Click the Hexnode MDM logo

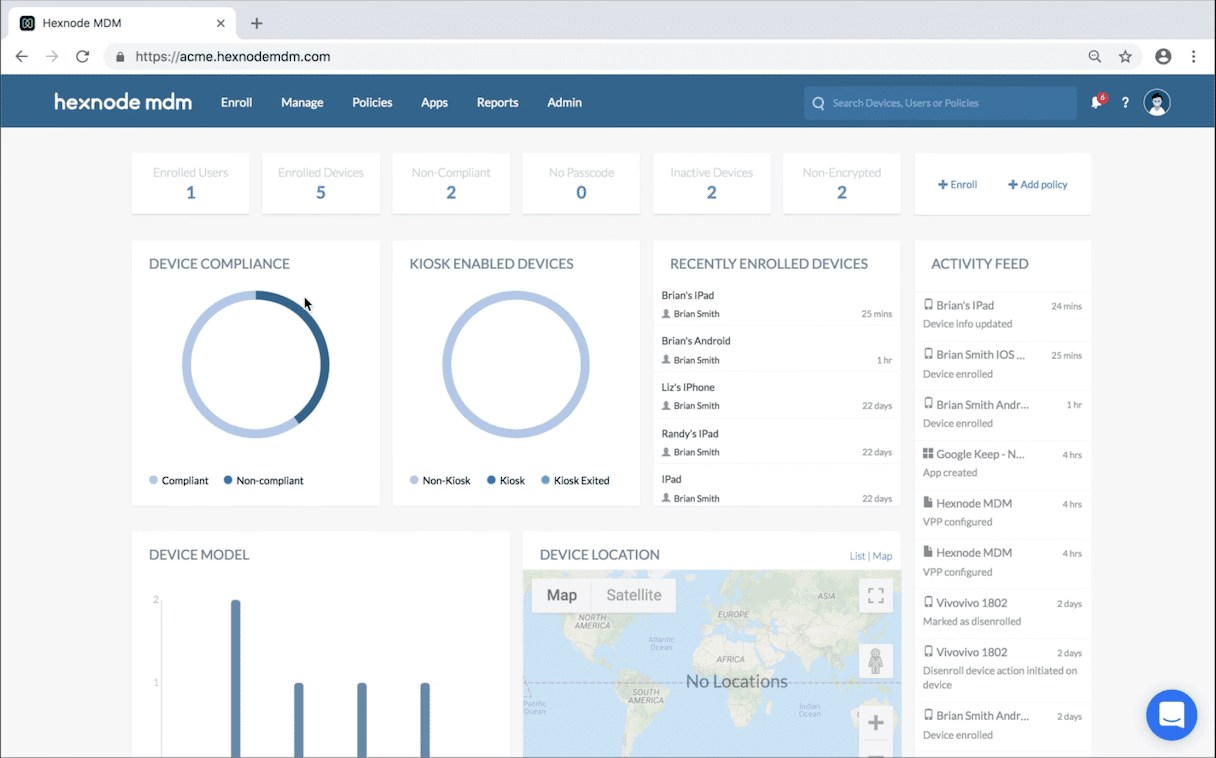click(123, 102)
